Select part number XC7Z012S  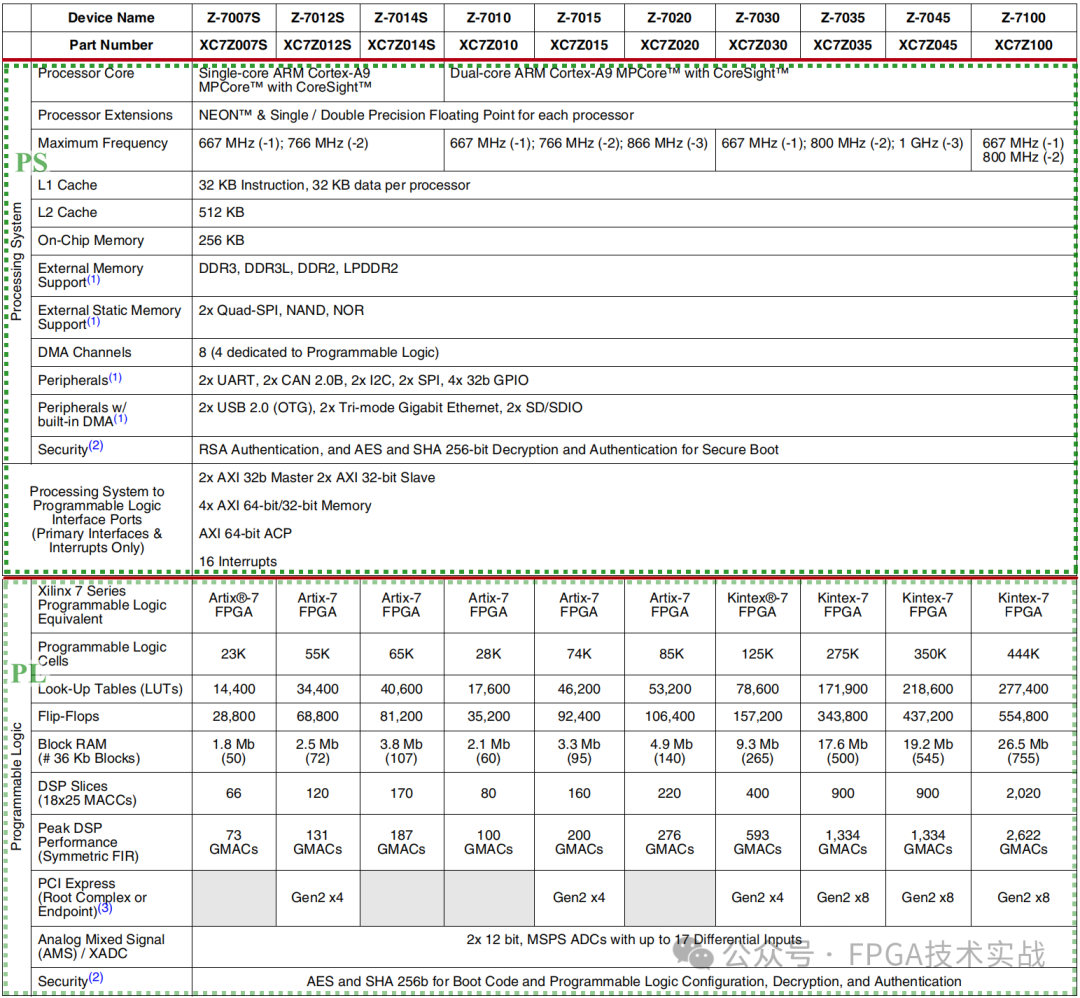point(318,45)
